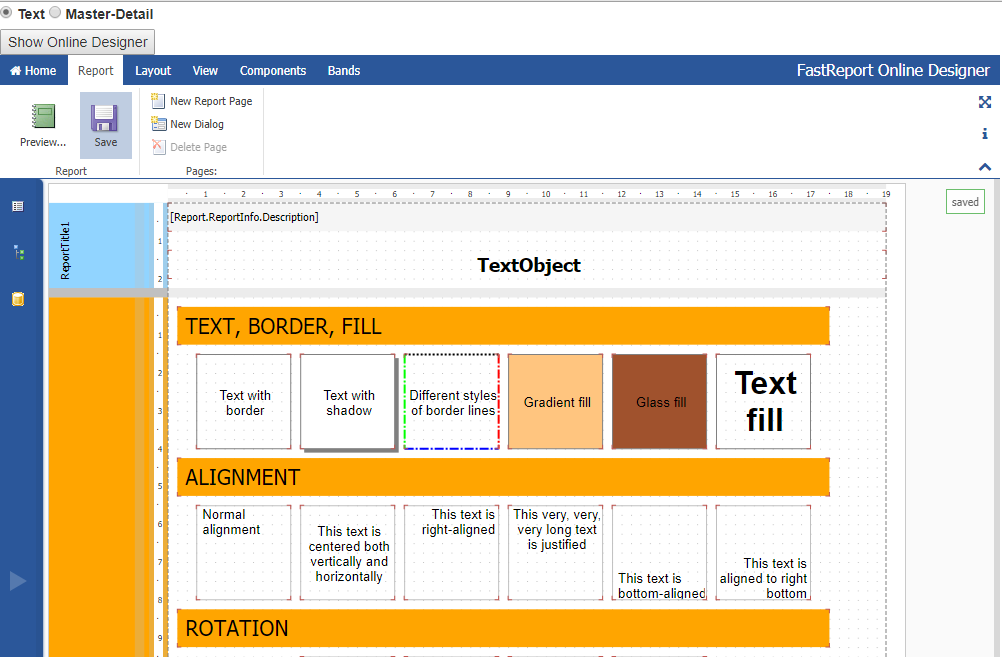This screenshot has width=1002, height=657.
Task: Open the properties panel icon in the sidebar
Action: pyautogui.click(x=18, y=206)
